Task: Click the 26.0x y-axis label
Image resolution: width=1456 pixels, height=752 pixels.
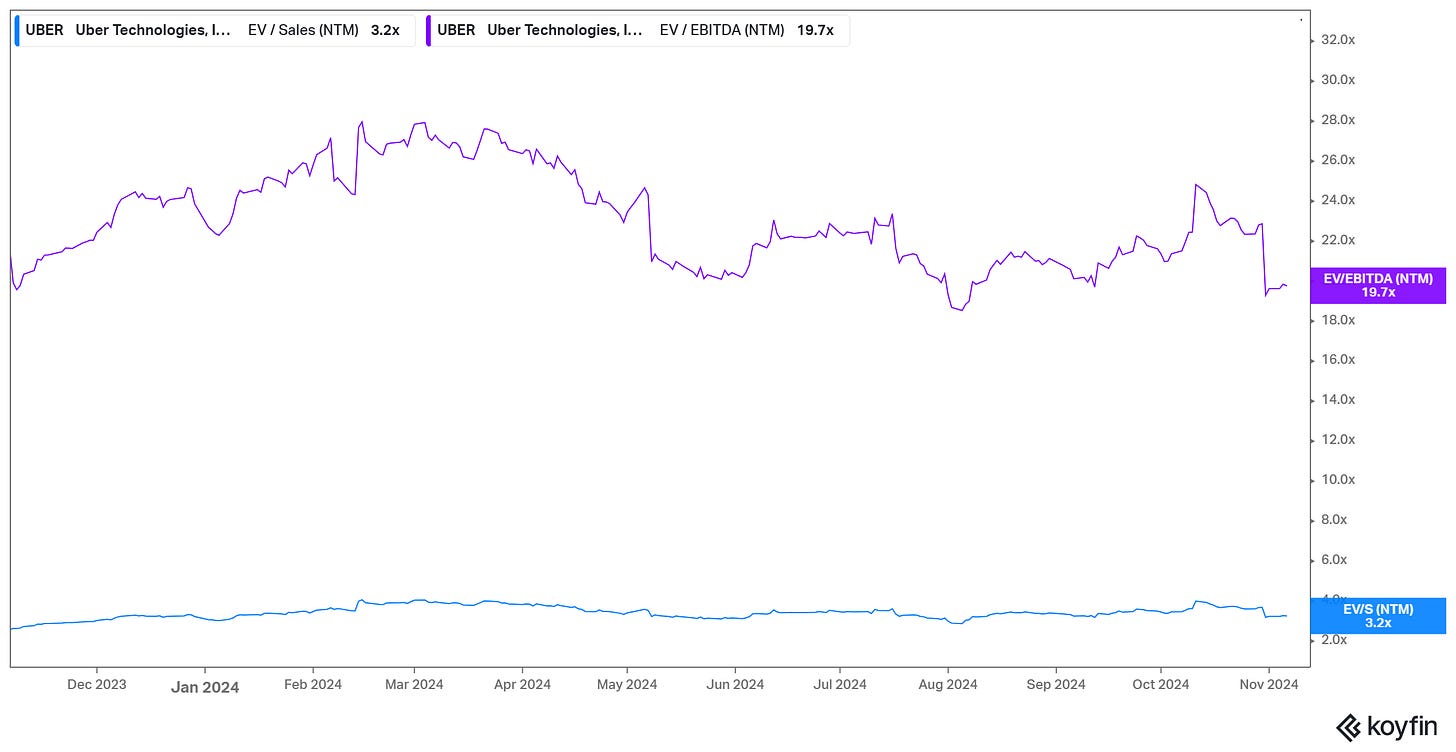Action: pyautogui.click(x=1338, y=160)
